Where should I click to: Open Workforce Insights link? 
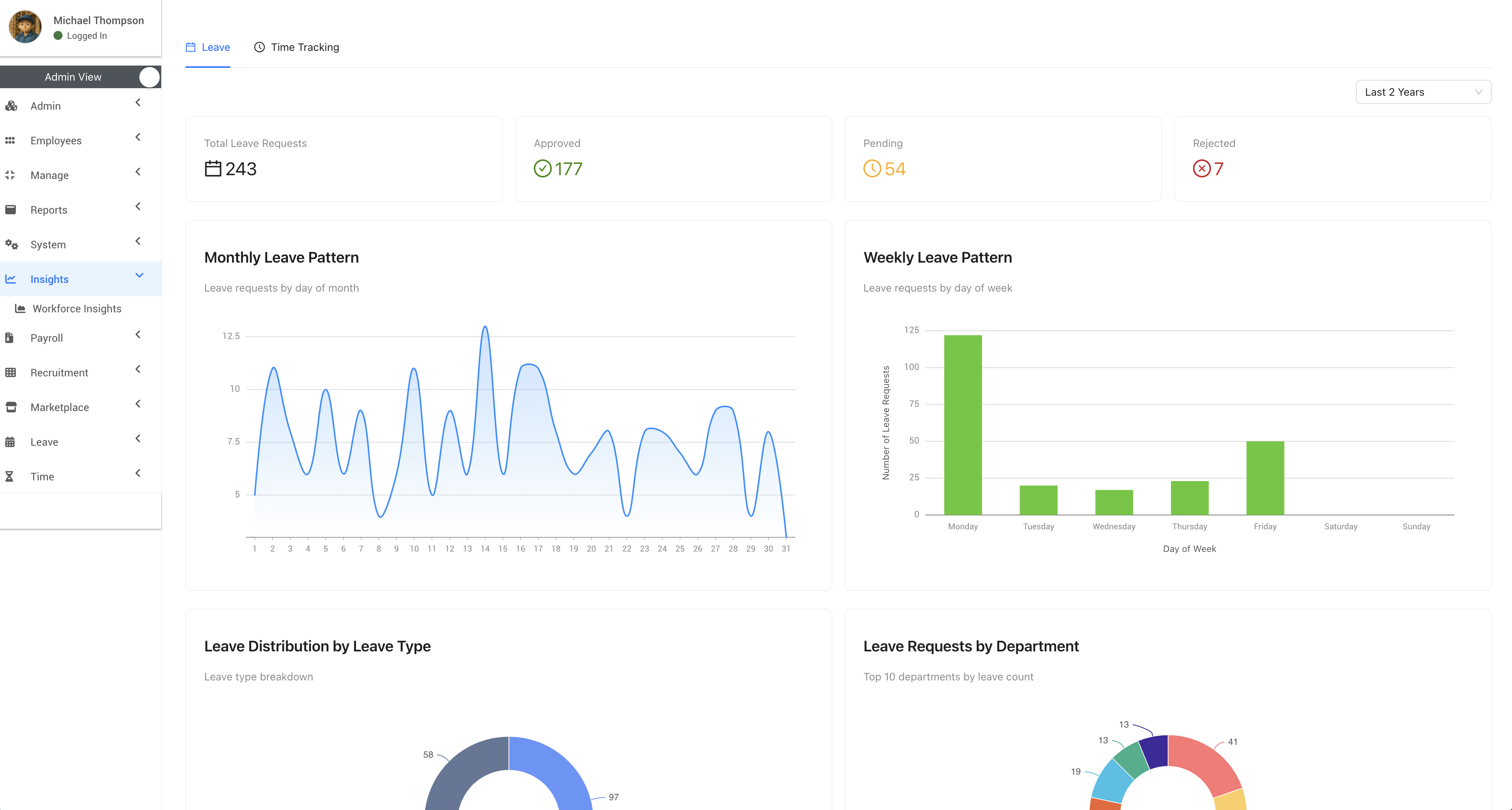tap(77, 309)
